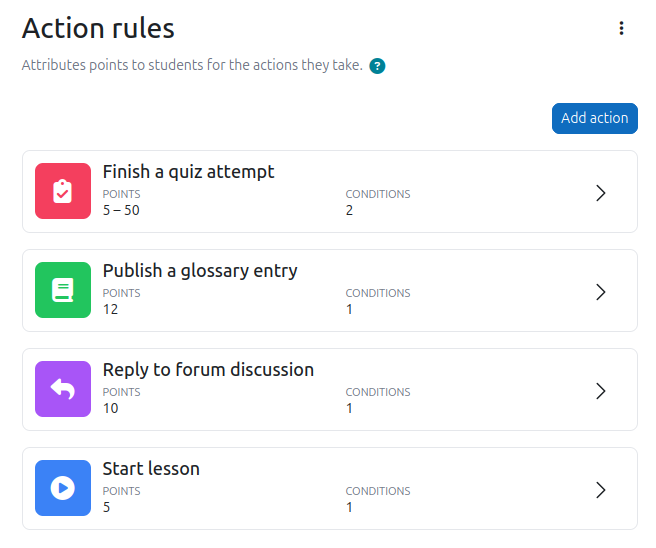Click conditions count for glossary entry rule
This screenshot has width=656, height=548.
pyautogui.click(x=349, y=309)
